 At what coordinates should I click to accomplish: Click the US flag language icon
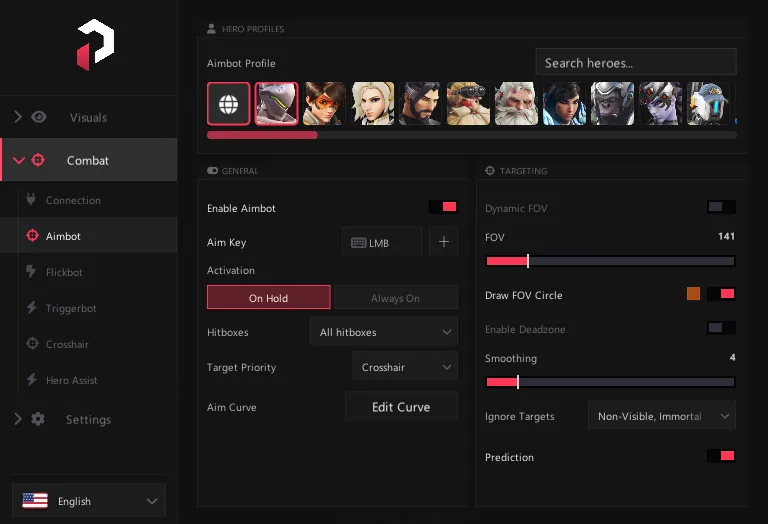pos(35,501)
